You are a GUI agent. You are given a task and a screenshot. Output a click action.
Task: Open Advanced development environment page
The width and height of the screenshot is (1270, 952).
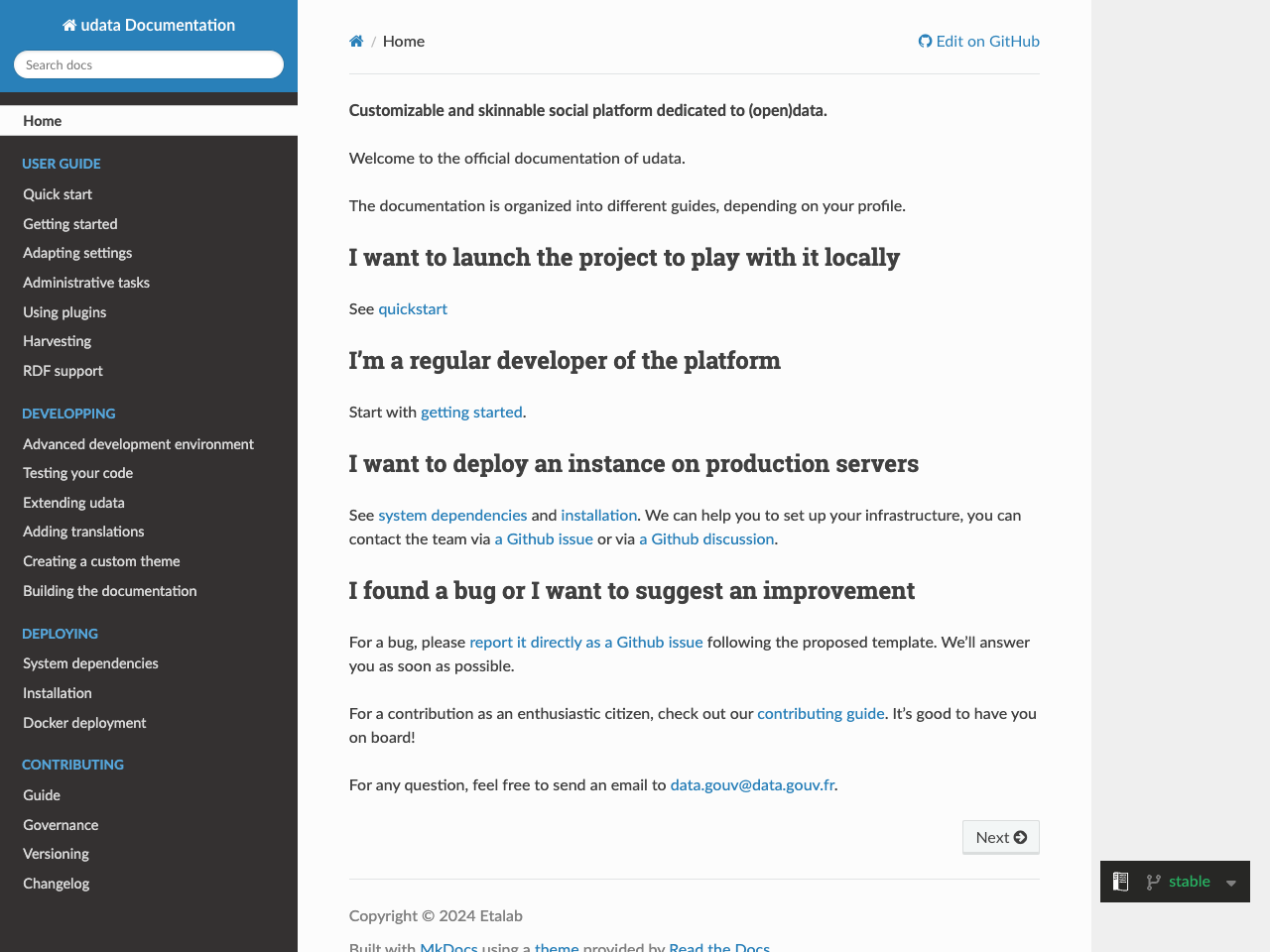pyautogui.click(x=149, y=444)
